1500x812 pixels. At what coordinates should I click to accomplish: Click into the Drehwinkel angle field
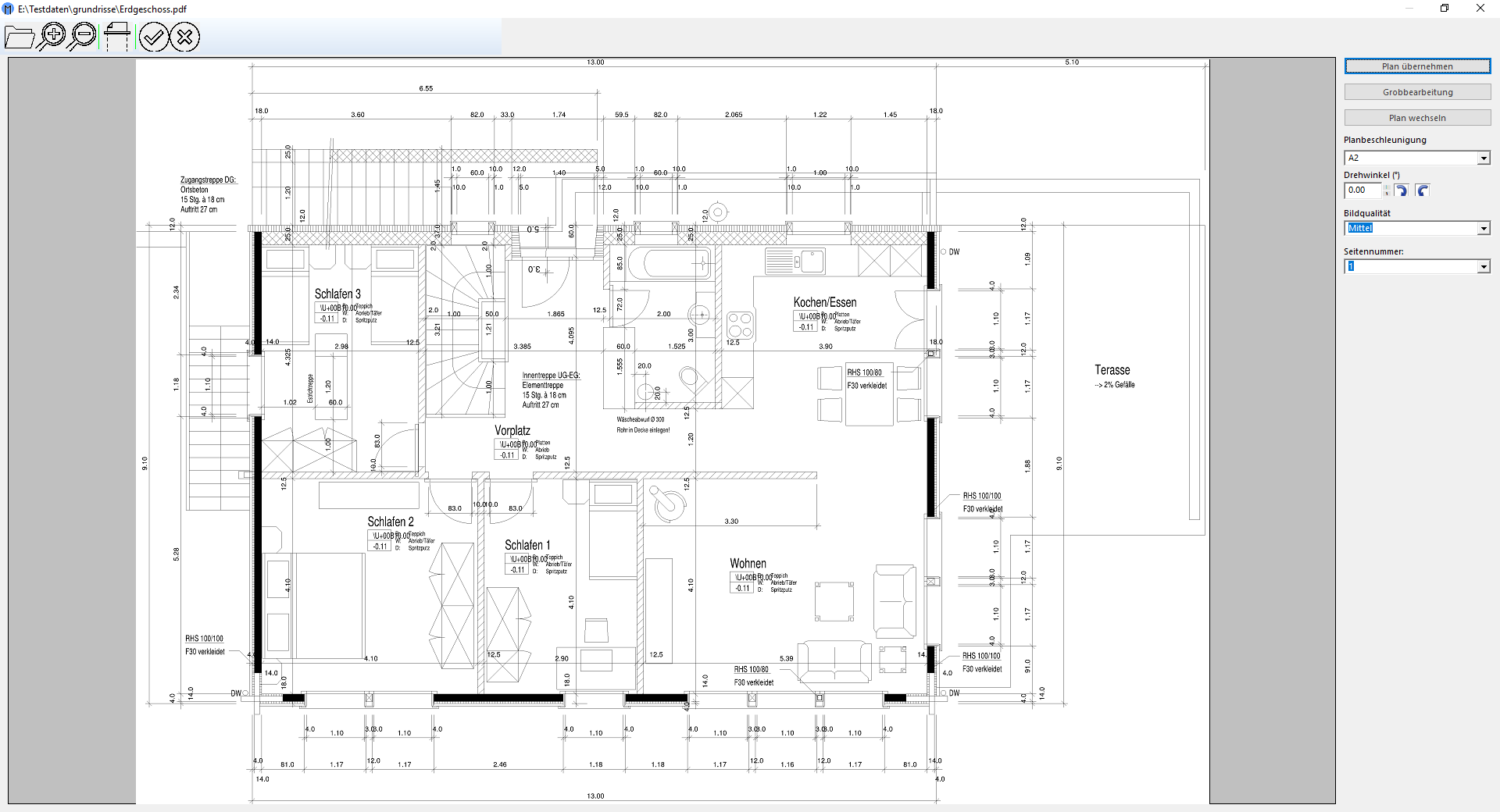[x=1362, y=191]
